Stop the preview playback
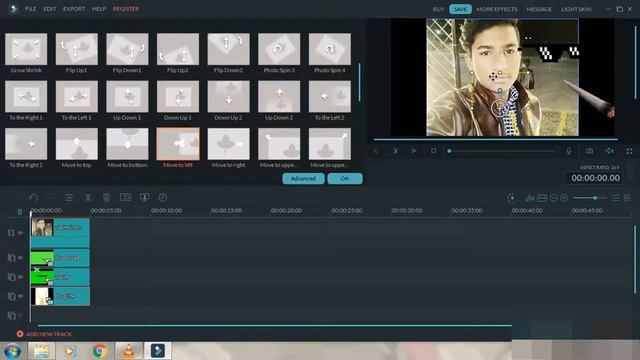The width and height of the screenshot is (640, 360). (x=433, y=151)
